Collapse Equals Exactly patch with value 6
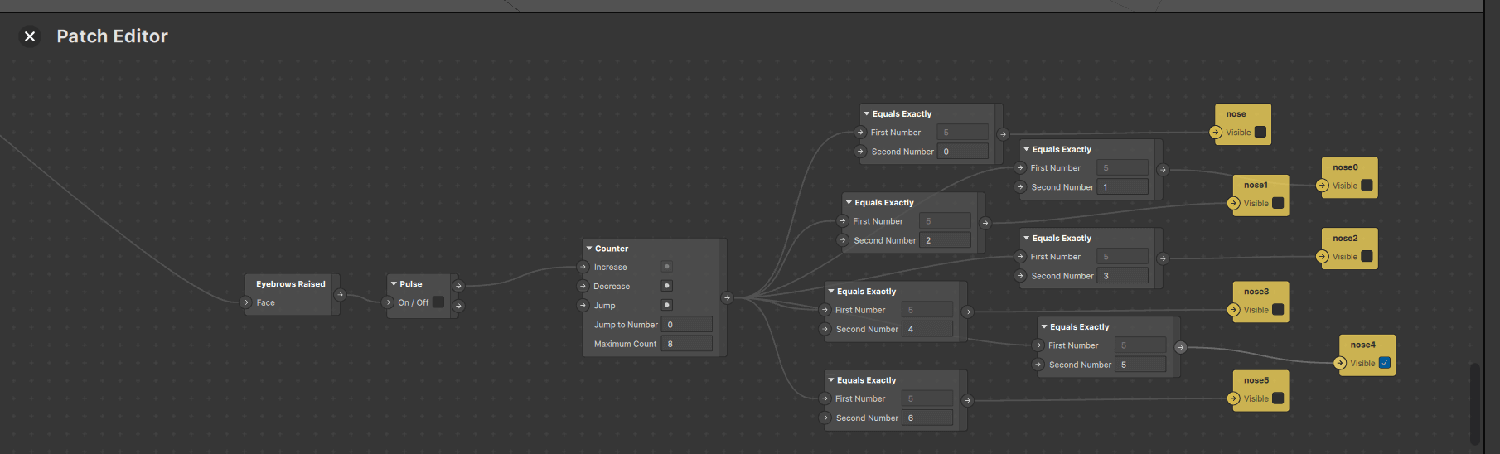 [x=831, y=380]
